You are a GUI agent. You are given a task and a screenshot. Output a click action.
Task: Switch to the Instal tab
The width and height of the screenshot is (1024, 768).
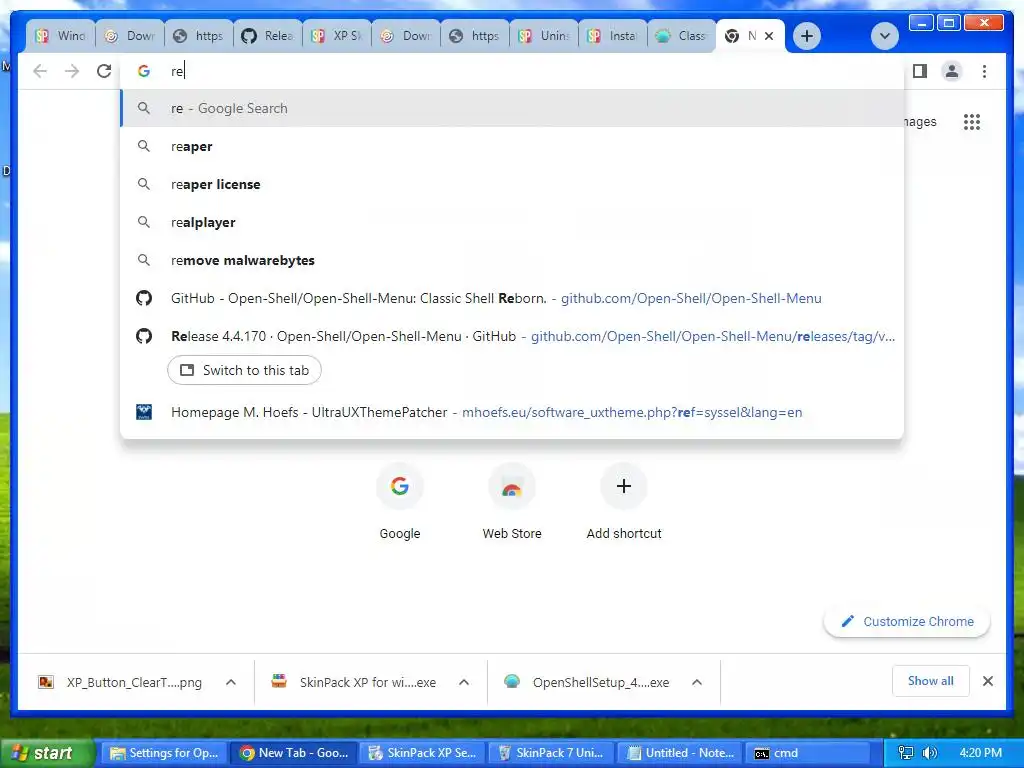613,36
